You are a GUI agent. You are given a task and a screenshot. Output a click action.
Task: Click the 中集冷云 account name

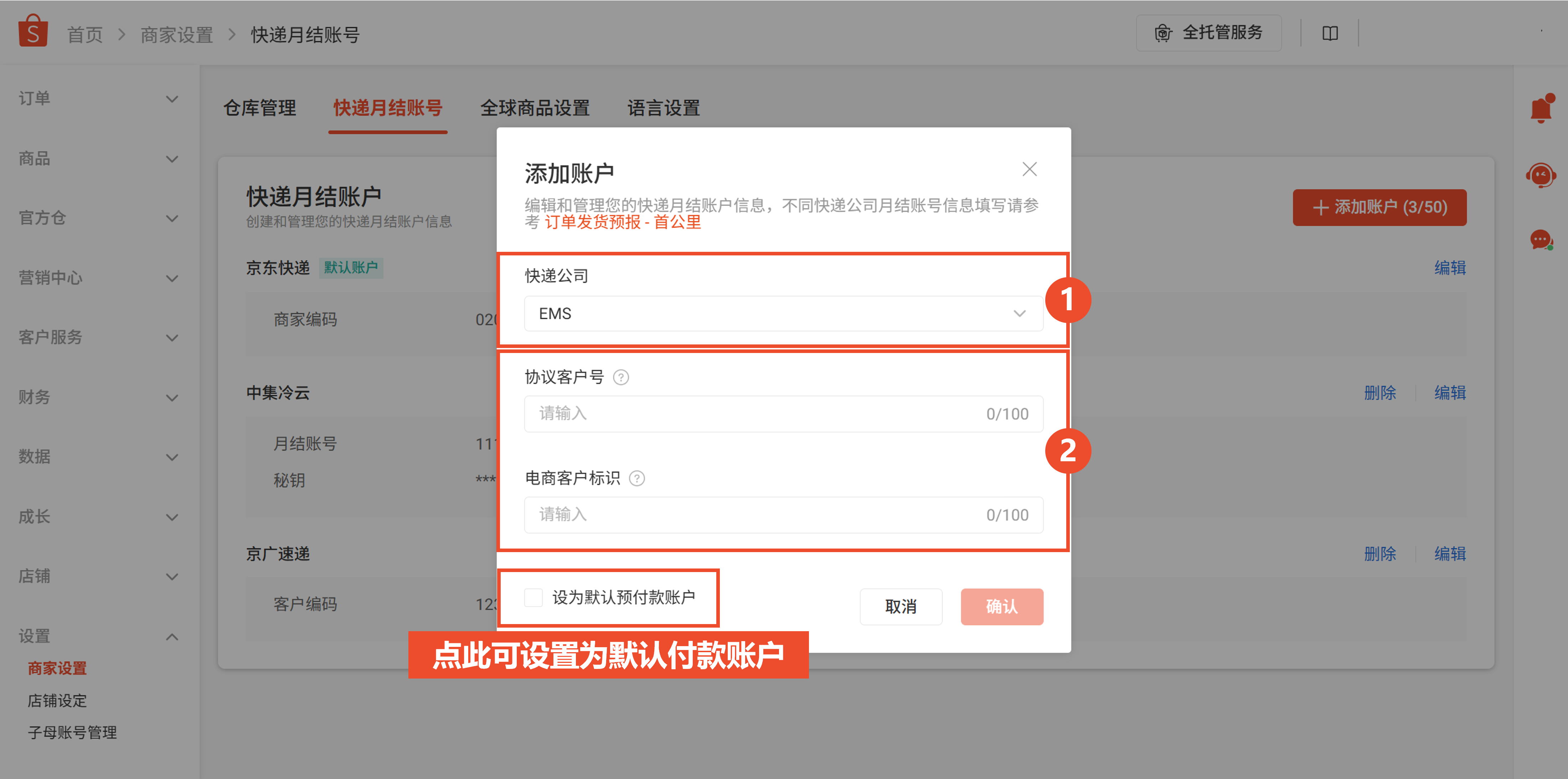[x=278, y=393]
